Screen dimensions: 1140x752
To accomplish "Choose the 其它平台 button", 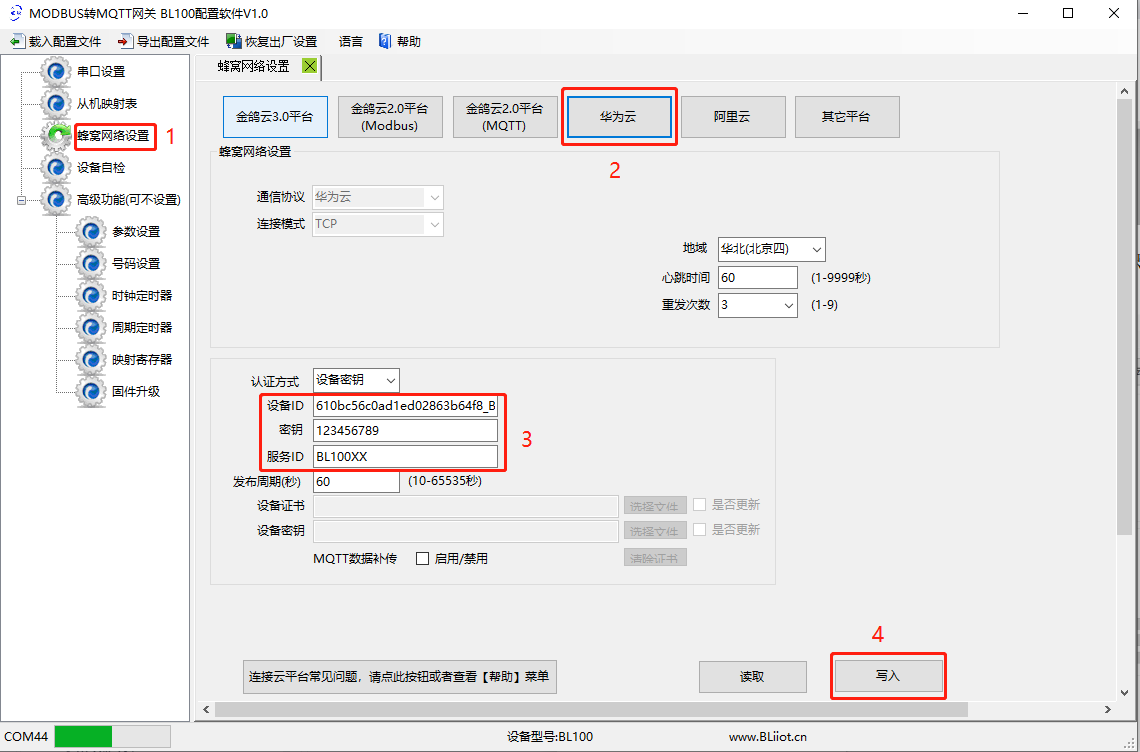I will (847, 116).
